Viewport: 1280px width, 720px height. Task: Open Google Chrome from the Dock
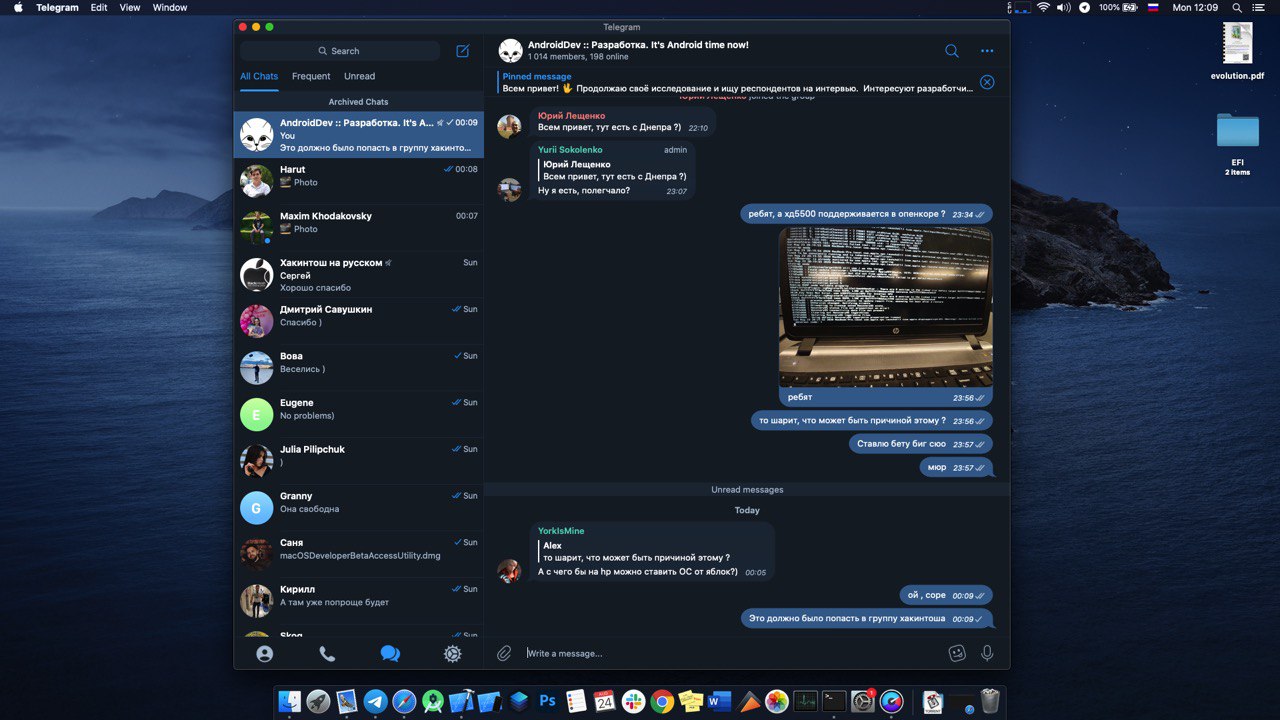click(662, 702)
